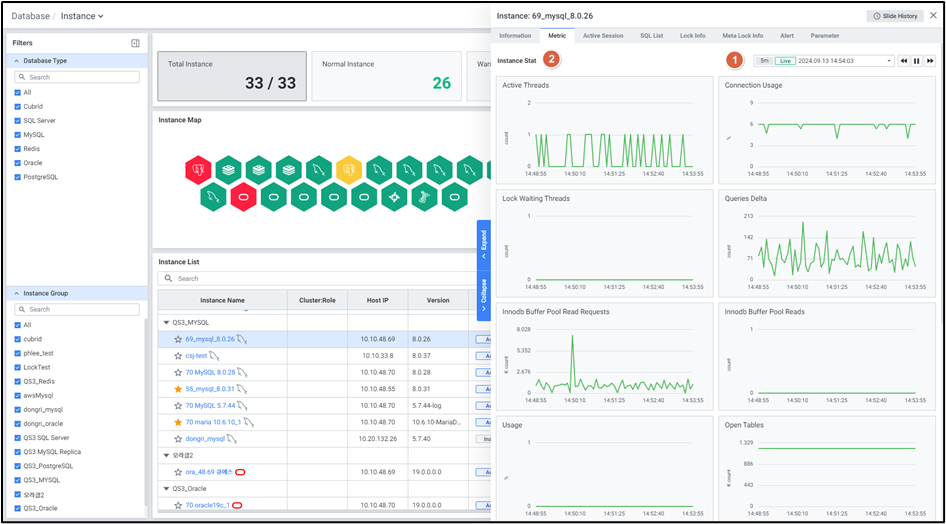
Task: Click the Live mode button
Action: pos(785,61)
